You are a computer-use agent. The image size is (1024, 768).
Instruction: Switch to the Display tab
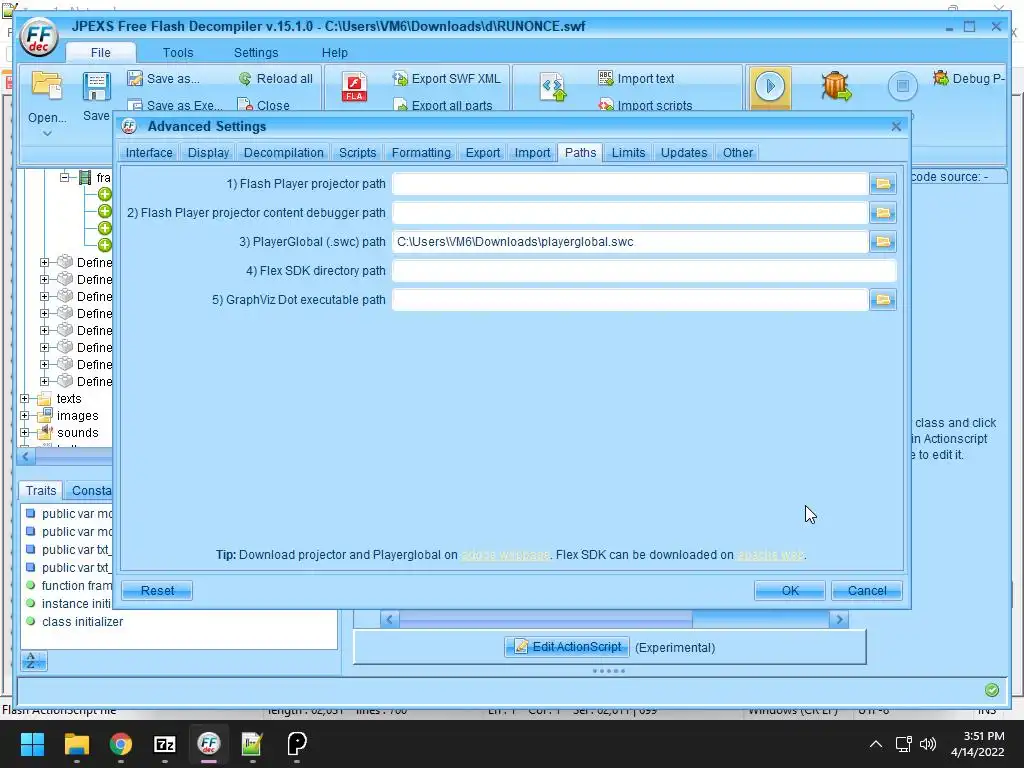[208, 153]
